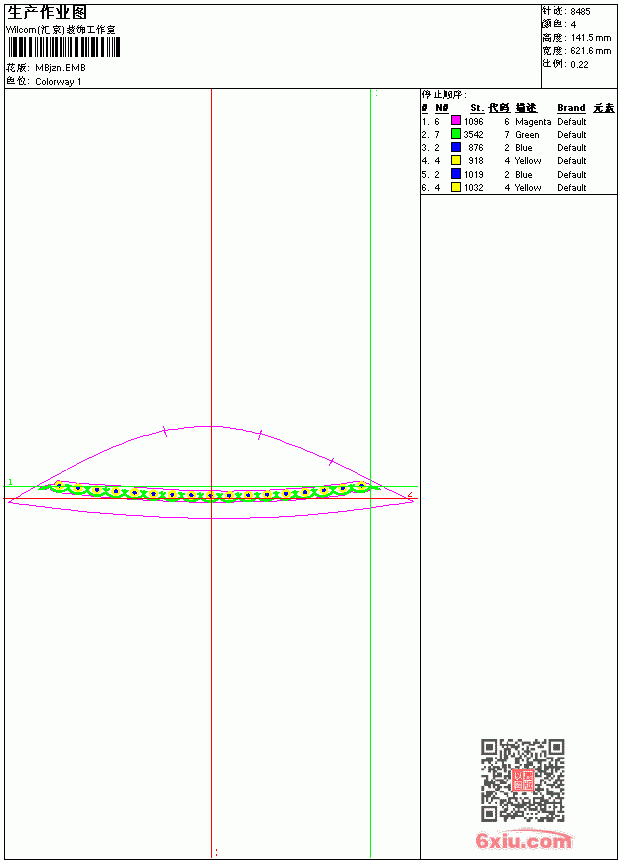The height and width of the screenshot is (860, 620).
Task: Select the MBjzn.EMB file name text
Action: tap(60, 68)
